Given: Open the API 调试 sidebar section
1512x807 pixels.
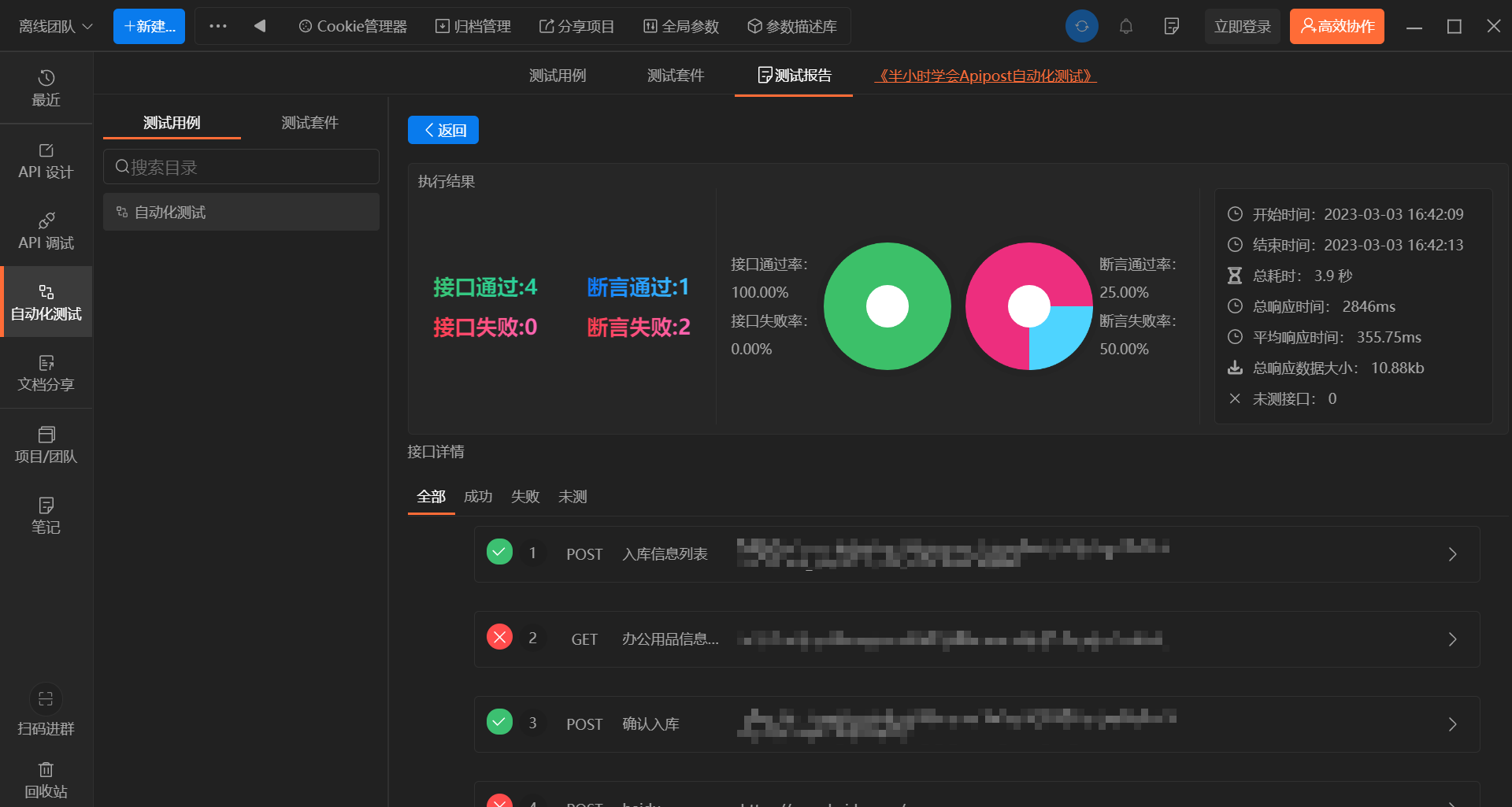Looking at the screenshot, I should (x=46, y=231).
